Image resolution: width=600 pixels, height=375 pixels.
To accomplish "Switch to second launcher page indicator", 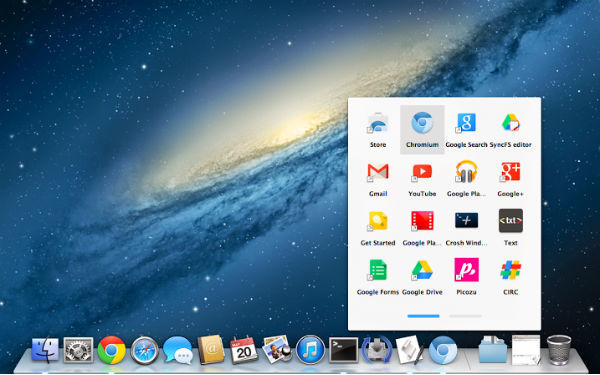I will click(465, 316).
